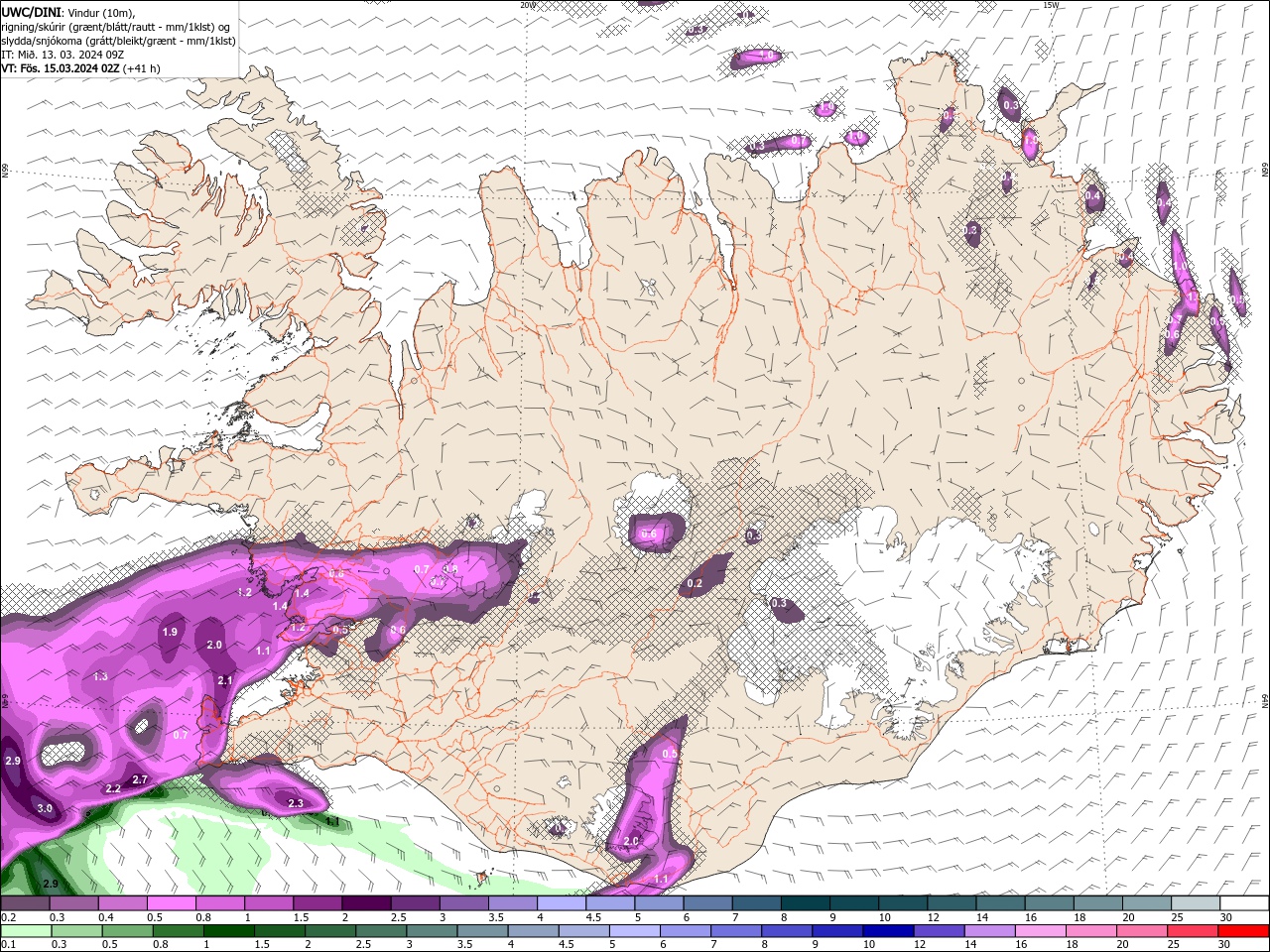Select the grey-green 3 swatch in bottom scale
The width and height of the screenshot is (1270, 952).
(x=434, y=931)
